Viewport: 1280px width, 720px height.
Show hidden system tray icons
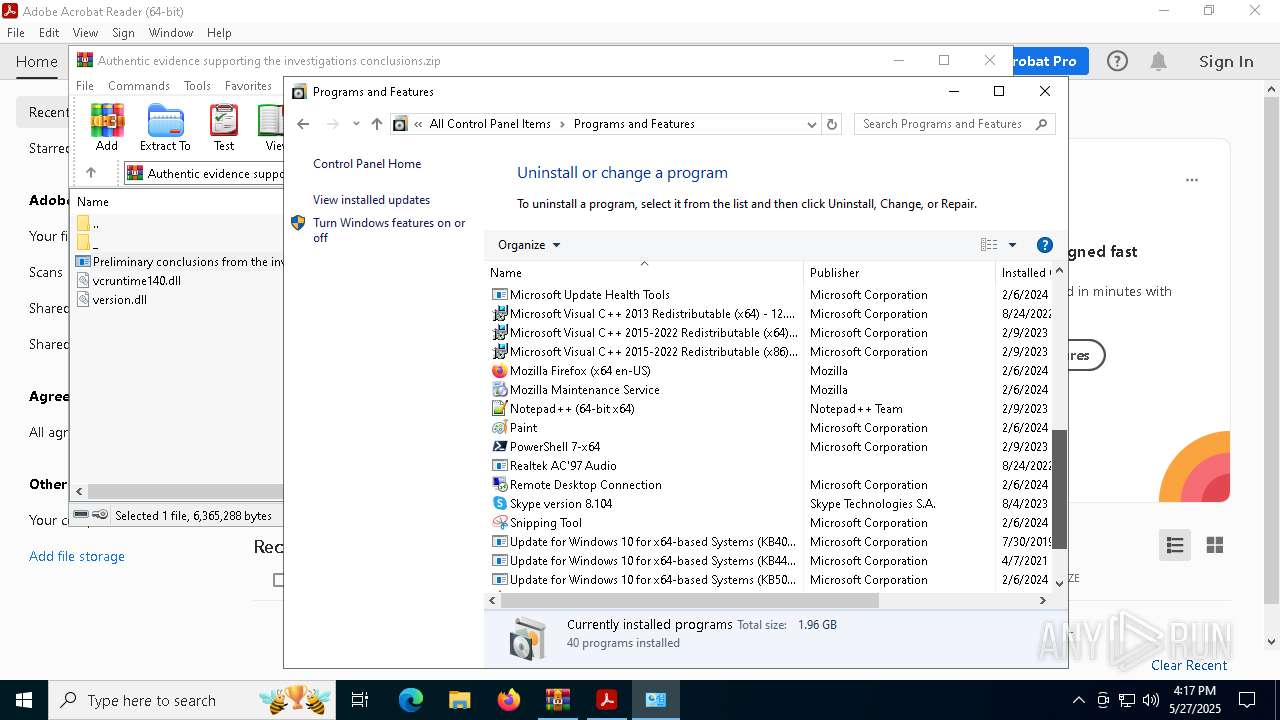1078,700
